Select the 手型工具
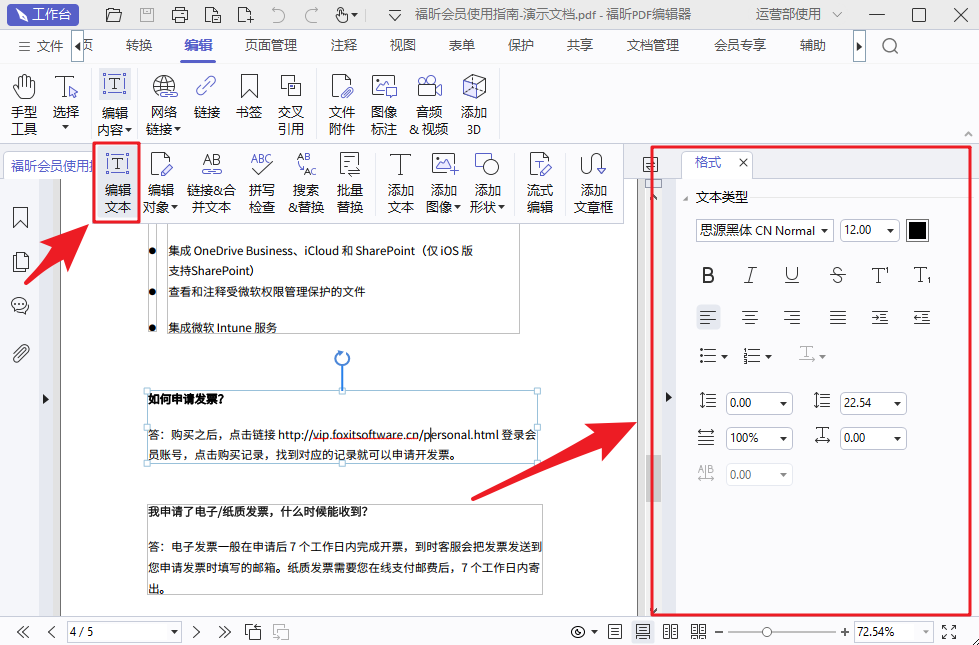The height and width of the screenshot is (645, 979). click(x=23, y=100)
